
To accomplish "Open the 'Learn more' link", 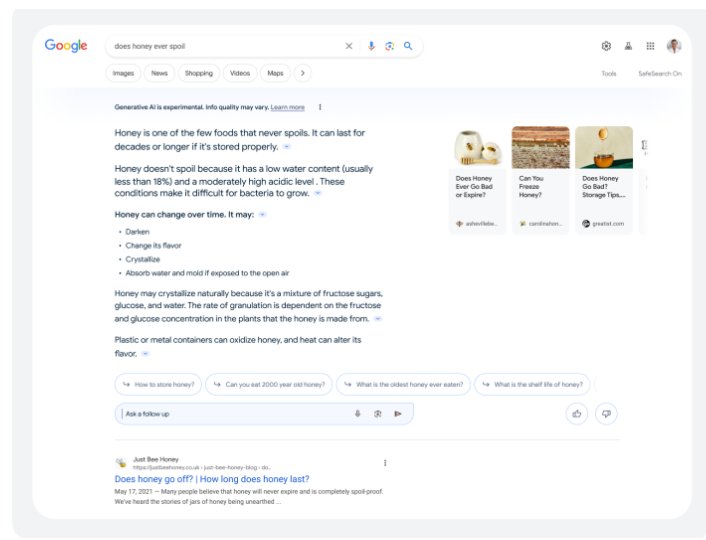I will pos(288,107).
